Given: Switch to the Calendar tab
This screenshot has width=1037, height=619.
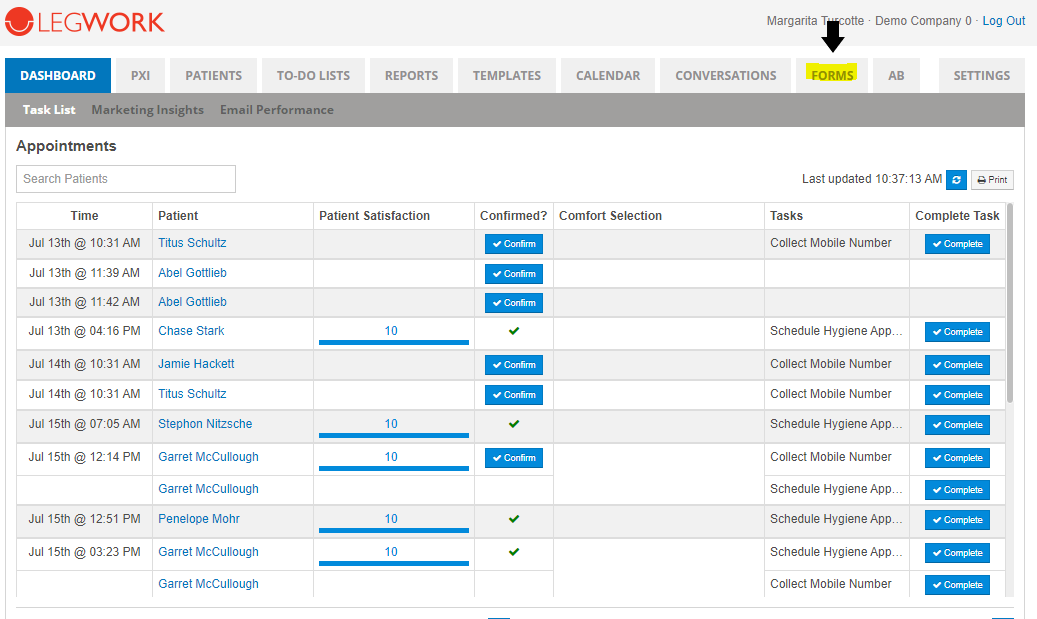Looking at the screenshot, I should click(608, 76).
